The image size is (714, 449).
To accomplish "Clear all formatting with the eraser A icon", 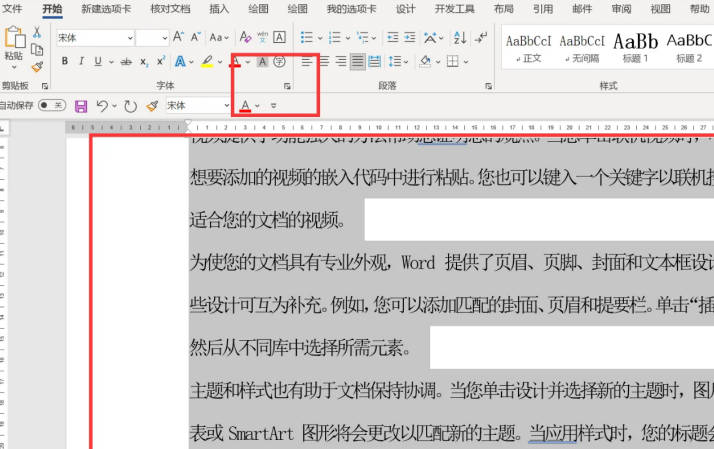I will click(245, 37).
